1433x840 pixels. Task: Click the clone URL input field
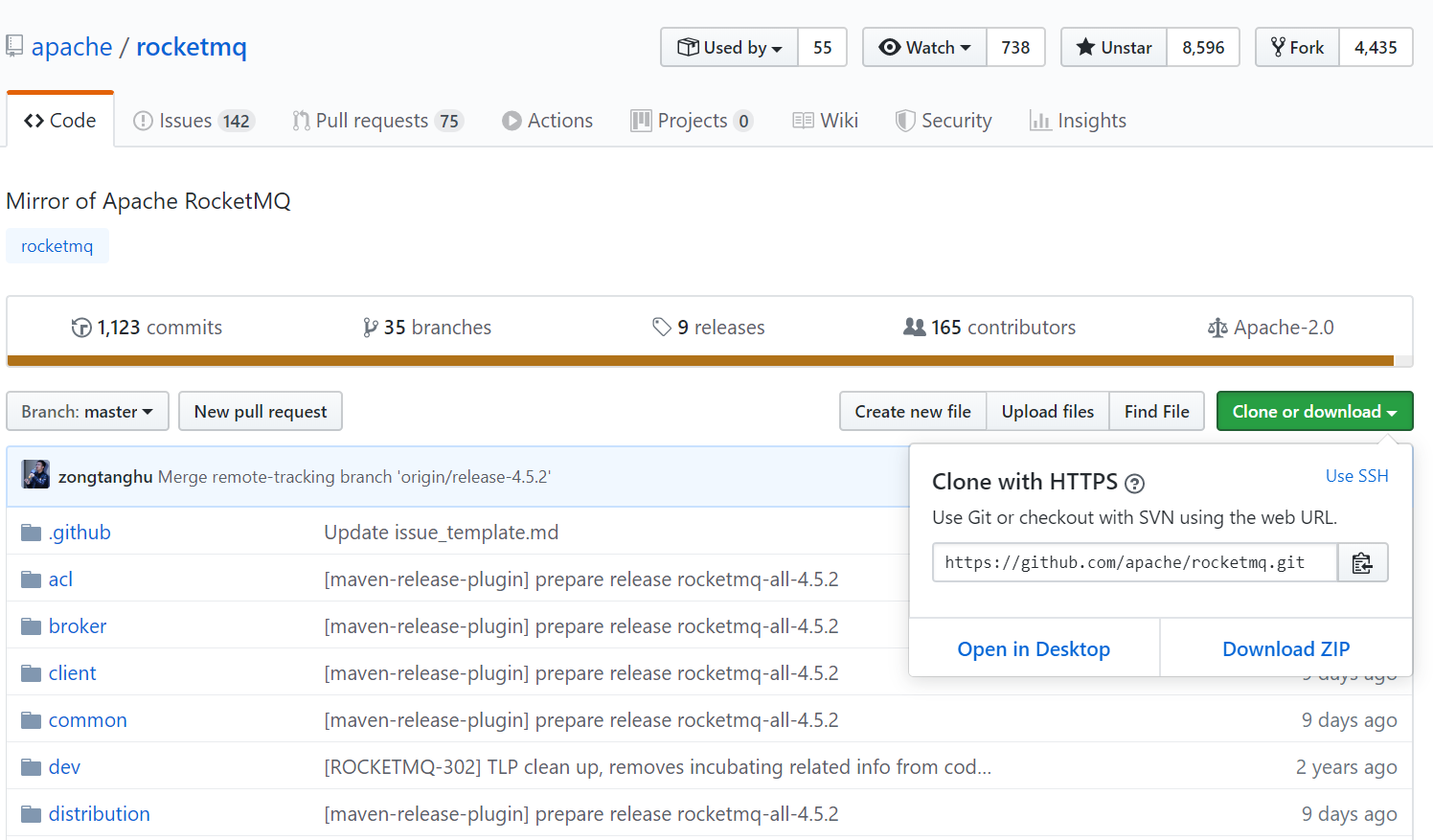point(1135,563)
